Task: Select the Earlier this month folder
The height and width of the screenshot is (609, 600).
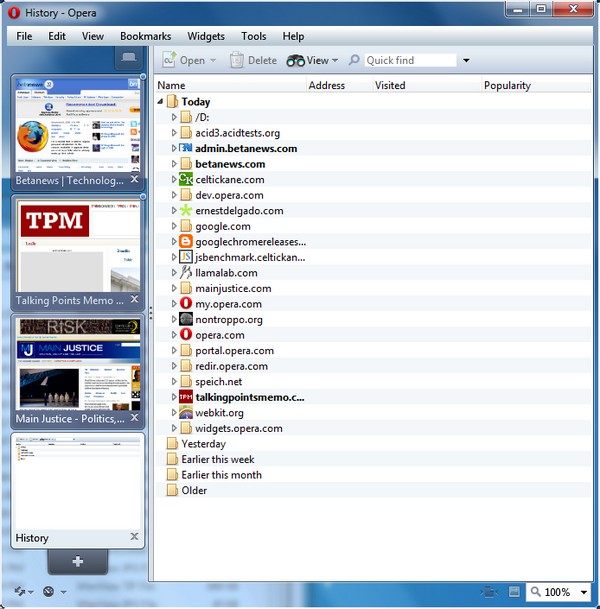Action: point(221,475)
